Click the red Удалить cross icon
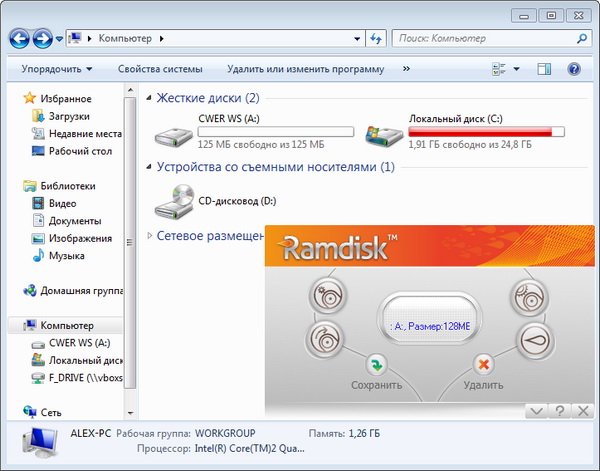 pos(484,365)
